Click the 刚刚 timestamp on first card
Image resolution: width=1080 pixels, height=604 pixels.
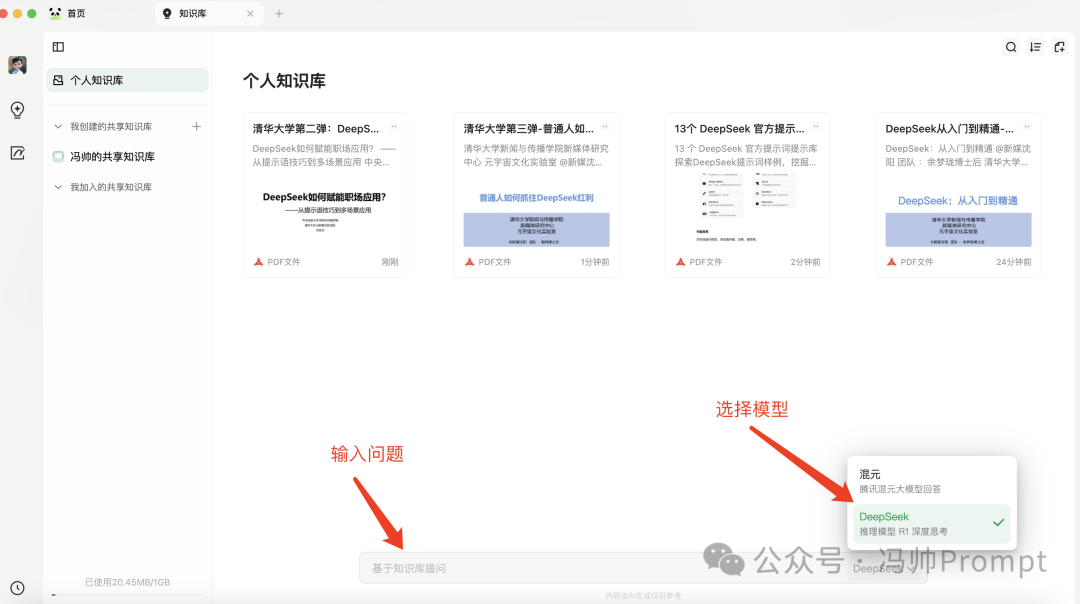[x=390, y=262]
